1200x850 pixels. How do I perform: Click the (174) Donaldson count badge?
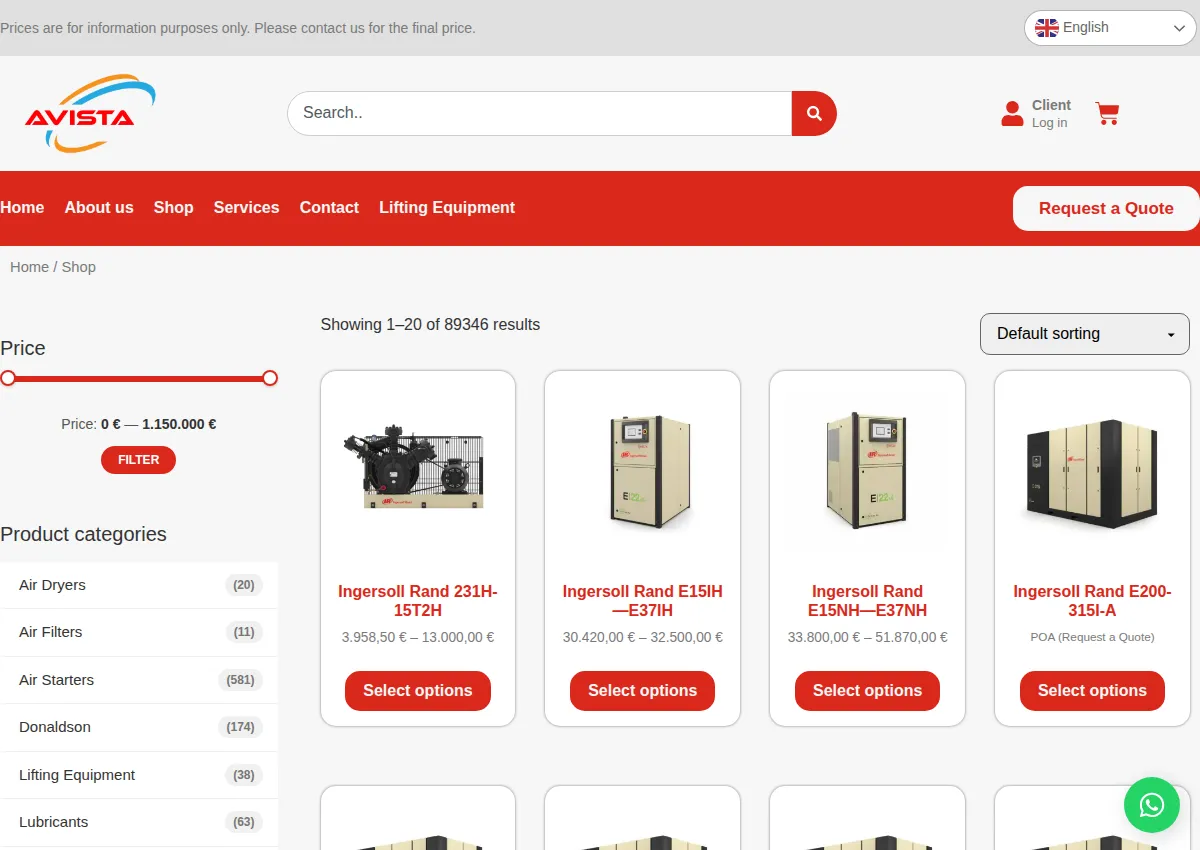point(240,727)
